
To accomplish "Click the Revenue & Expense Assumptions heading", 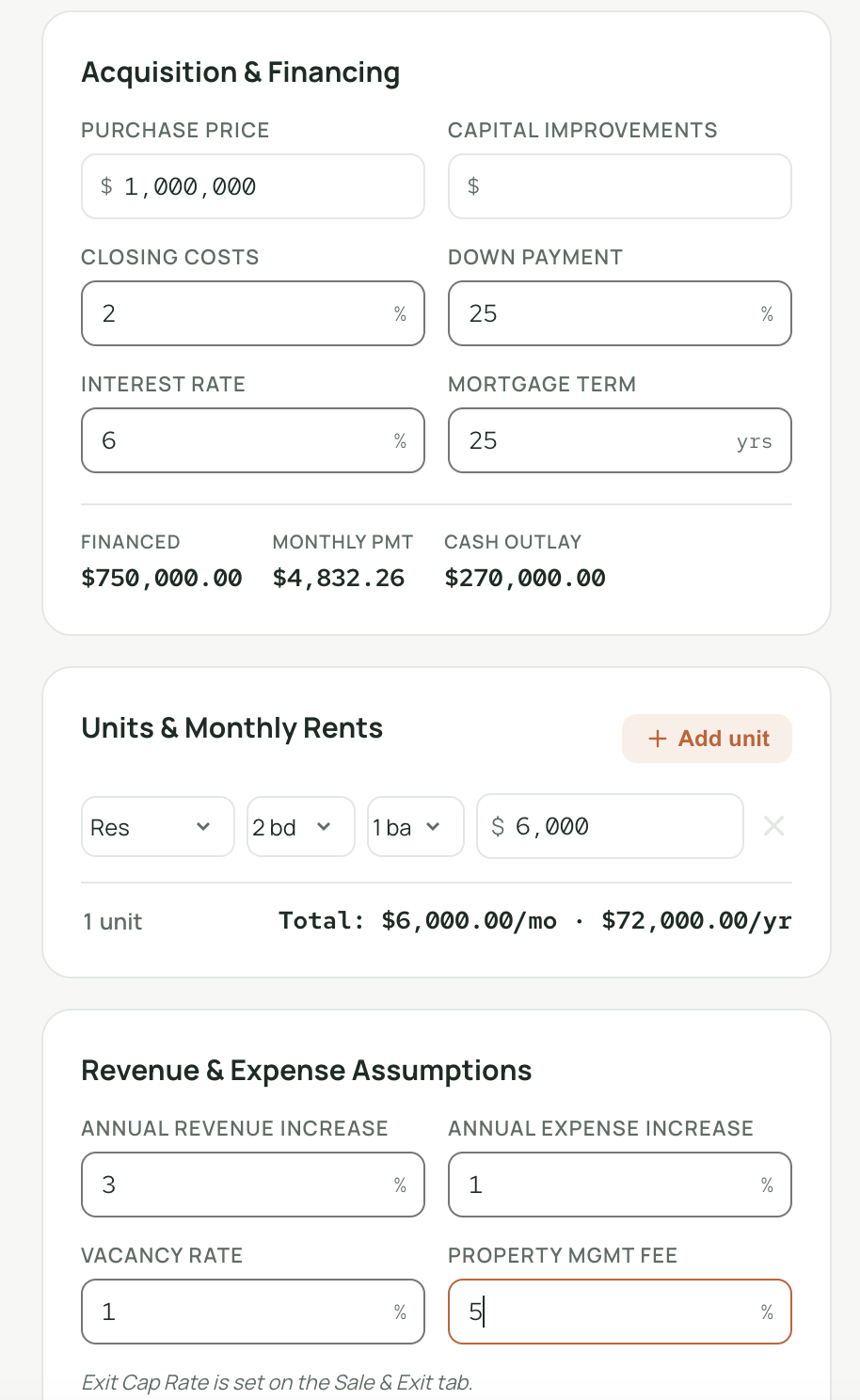I will (307, 1071).
